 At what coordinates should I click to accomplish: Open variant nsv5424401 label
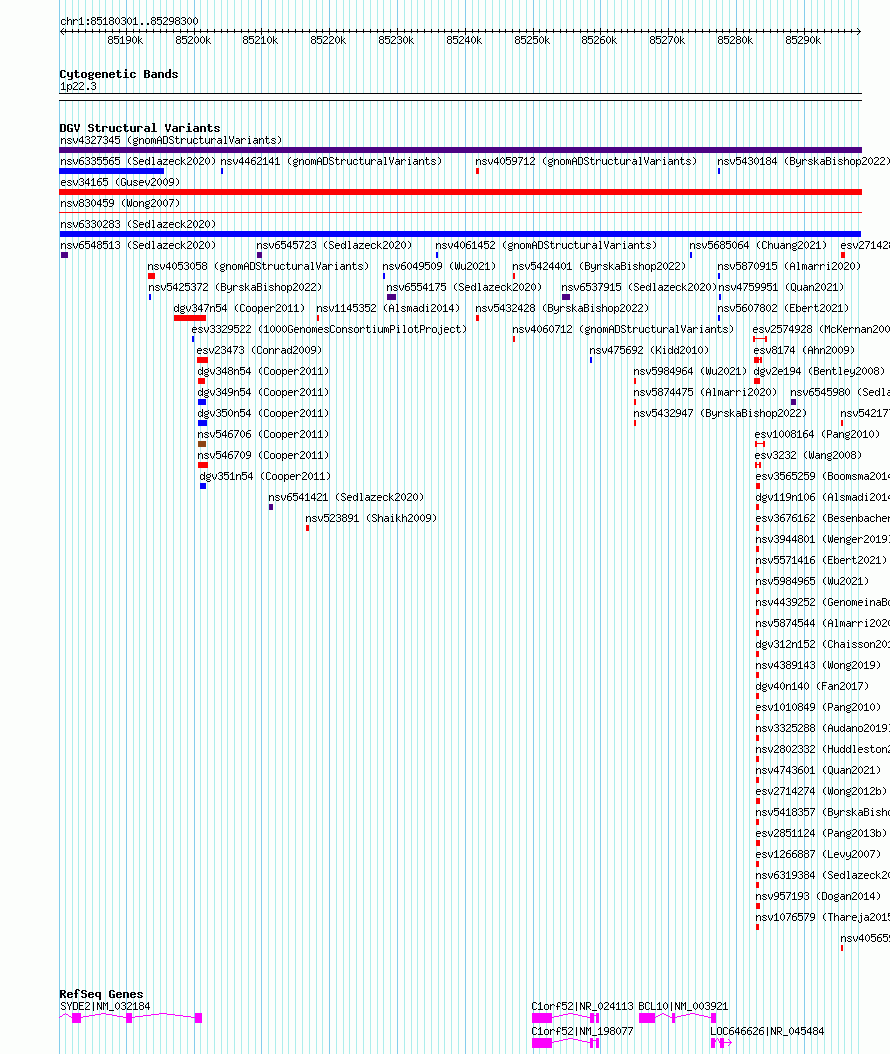click(599, 266)
